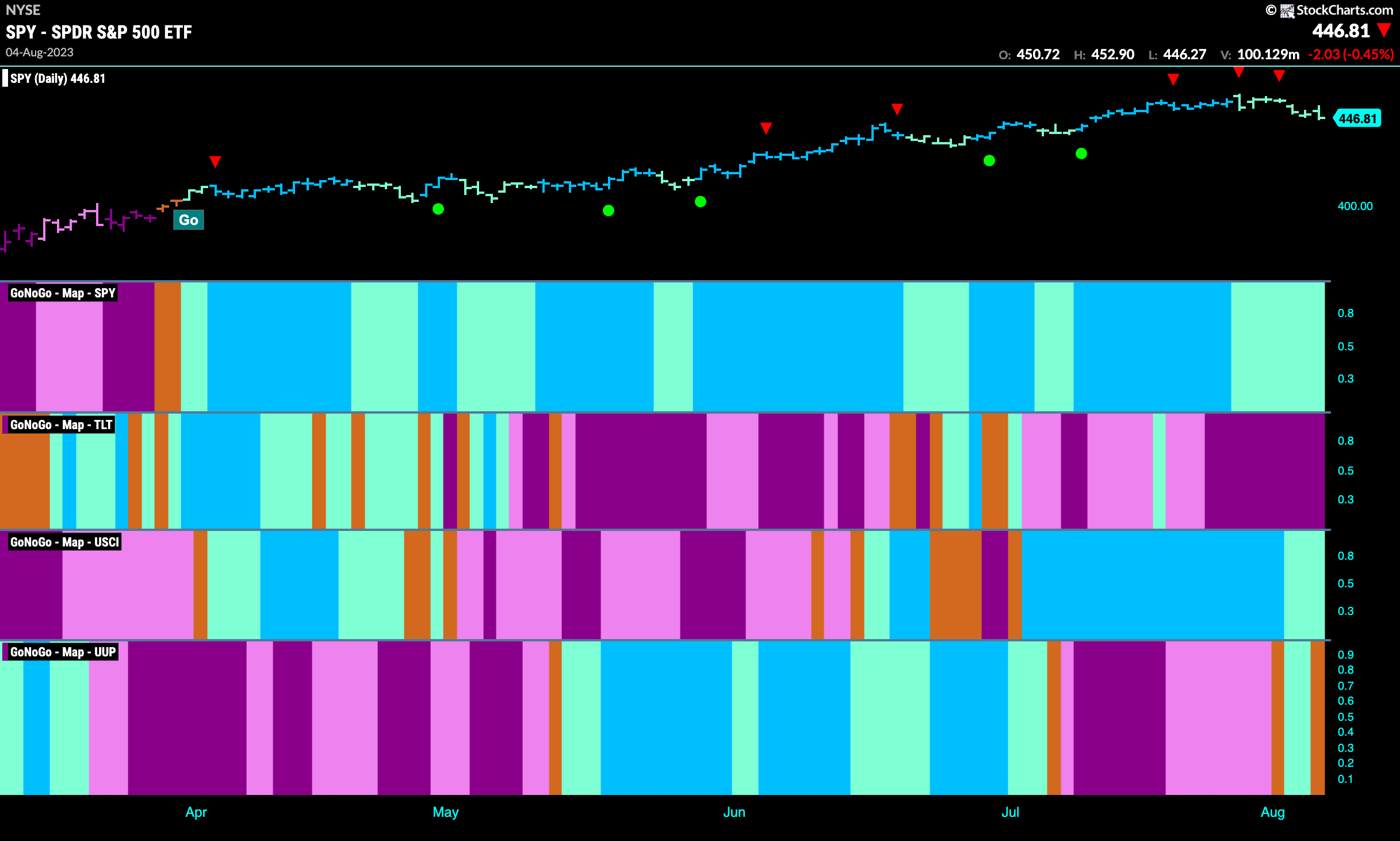The height and width of the screenshot is (841, 1400).
Task: Click the green dot marker at start of May
Action: point(438,209)
